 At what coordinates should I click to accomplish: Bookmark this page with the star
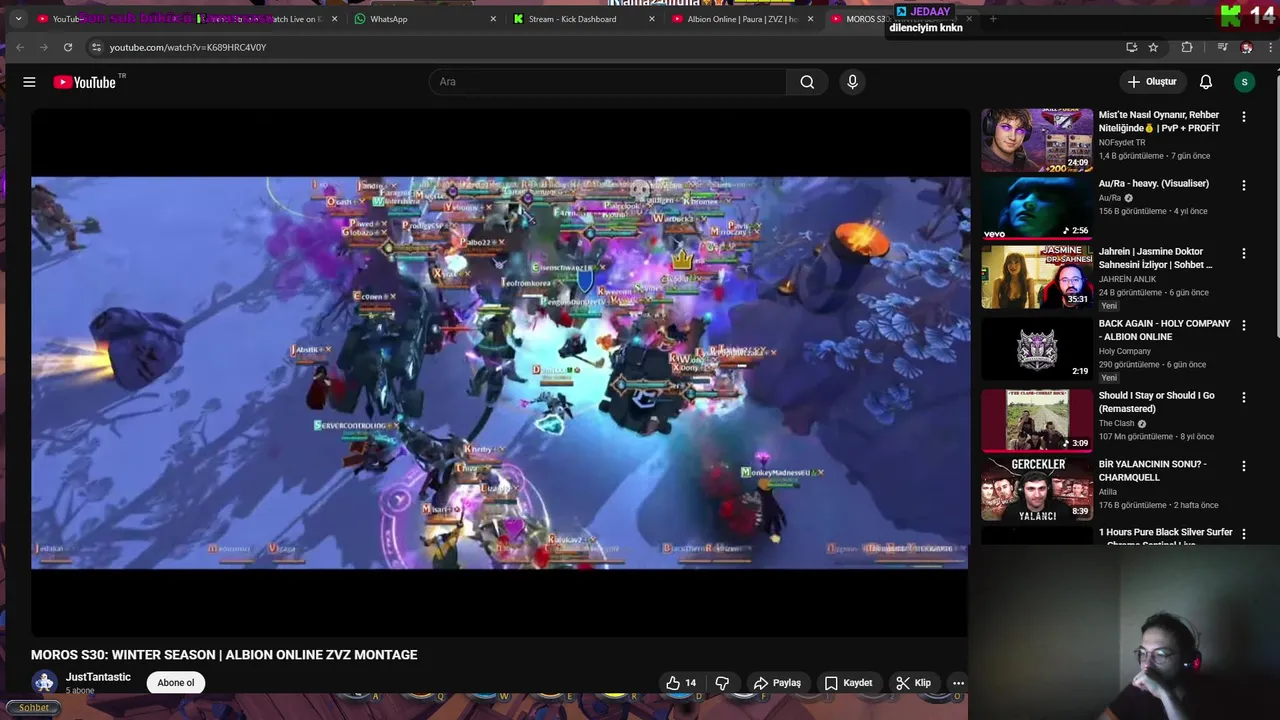tap(1153, 47)
